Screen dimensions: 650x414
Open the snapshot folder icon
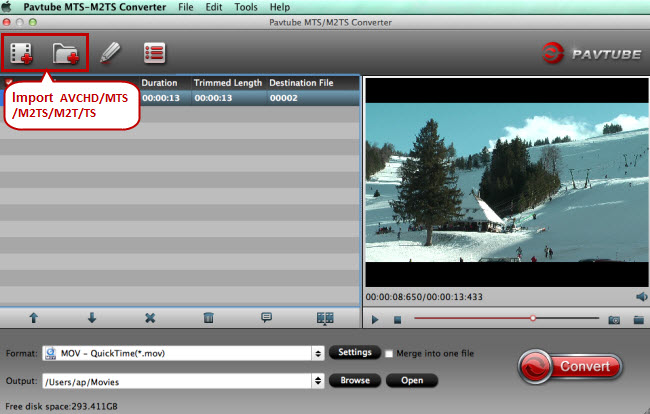pyautogui.click(x=638, y=320)
